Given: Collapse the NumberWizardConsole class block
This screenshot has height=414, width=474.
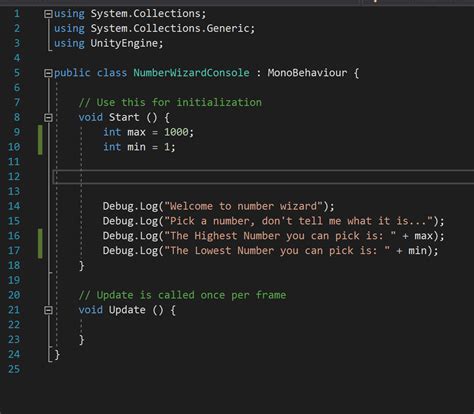Looking at the screenshot, I should coord(48,73).
